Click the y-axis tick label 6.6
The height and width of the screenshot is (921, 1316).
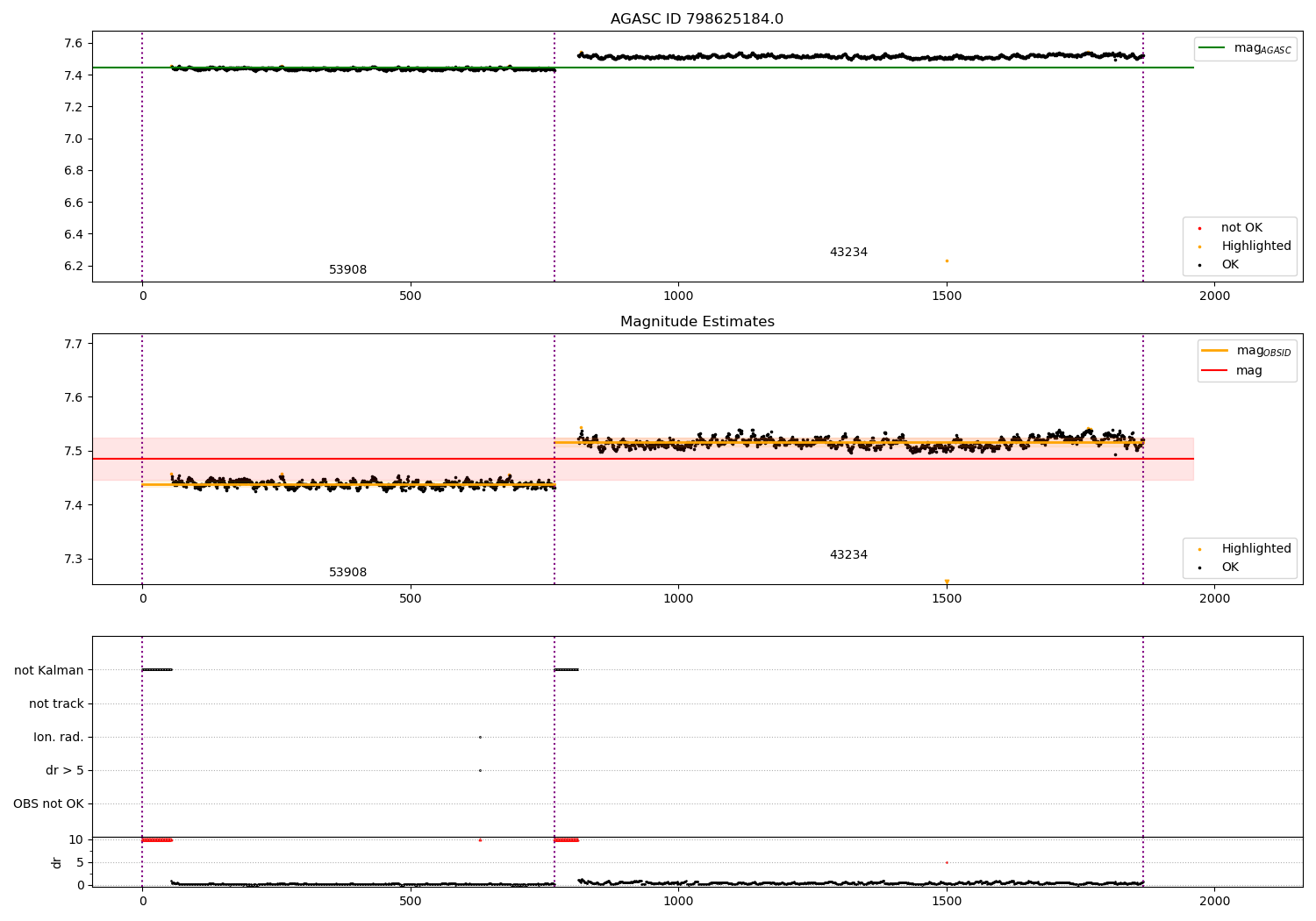click(74, 203)
